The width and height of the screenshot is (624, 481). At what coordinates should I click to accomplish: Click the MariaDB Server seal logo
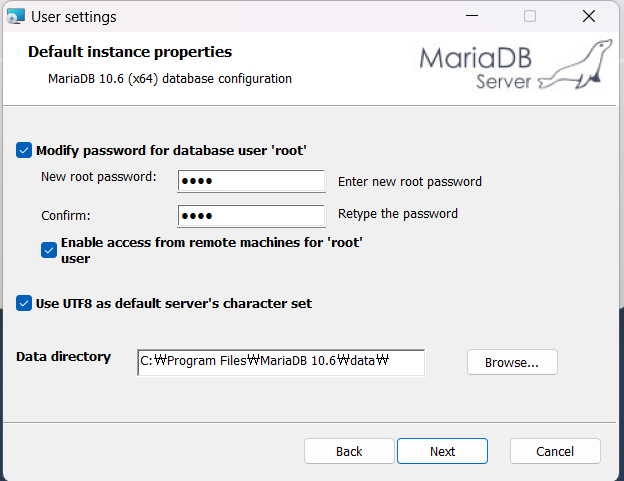pyautogui.click(x=515, y=65)
